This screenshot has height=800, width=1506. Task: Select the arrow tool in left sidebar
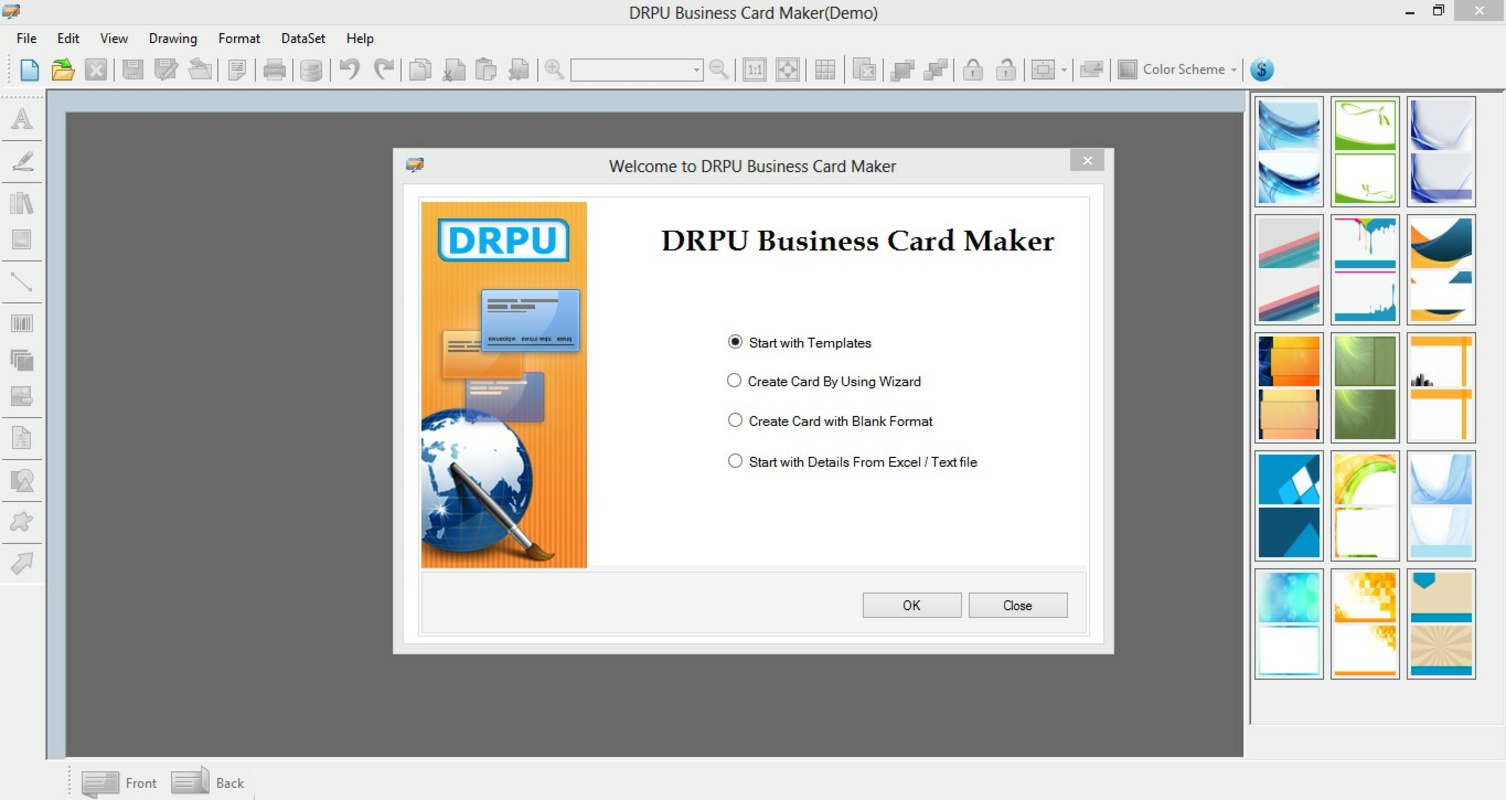pyautogui.click(x=22, y=564)
